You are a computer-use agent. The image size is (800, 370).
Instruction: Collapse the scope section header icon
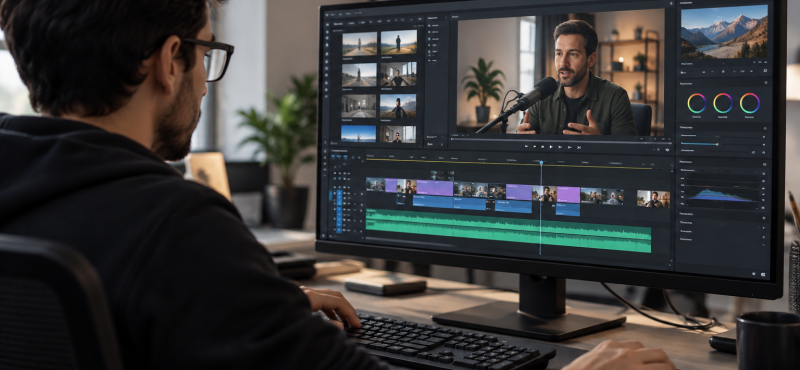[765, 164]
